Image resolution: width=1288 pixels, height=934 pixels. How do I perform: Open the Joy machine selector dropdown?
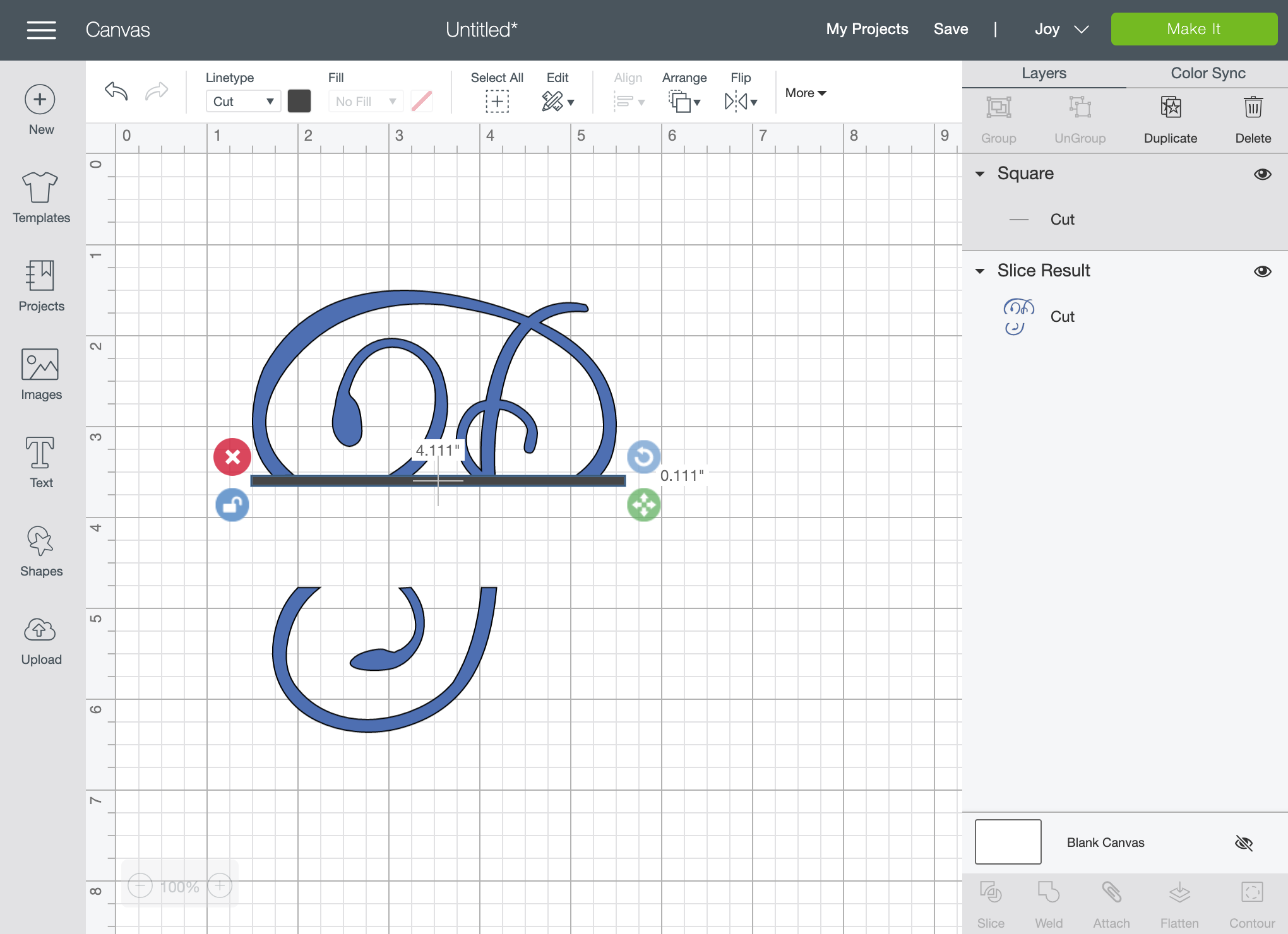1061,29
